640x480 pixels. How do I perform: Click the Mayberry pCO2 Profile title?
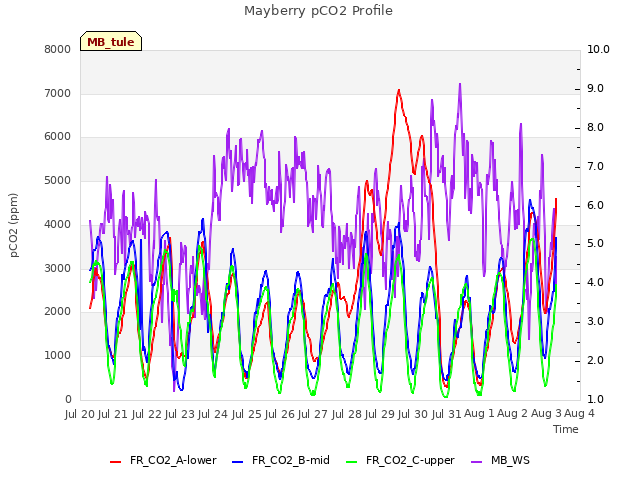[x=318, y=11]
